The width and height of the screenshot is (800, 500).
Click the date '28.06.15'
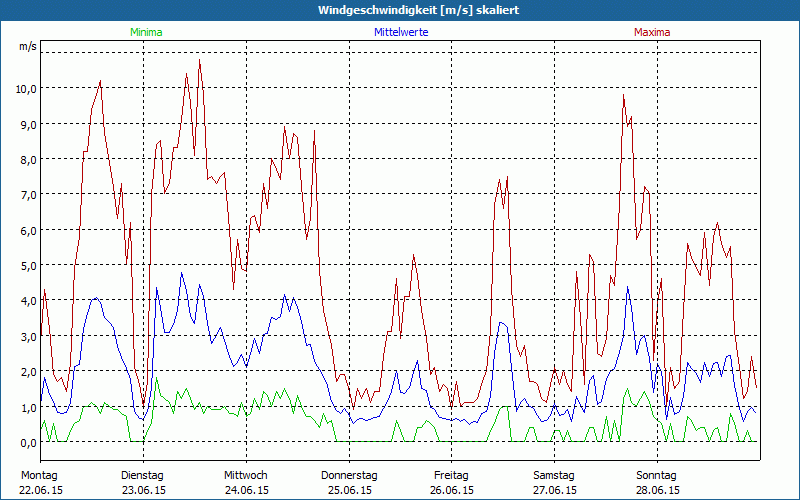(x=658, y=490)
